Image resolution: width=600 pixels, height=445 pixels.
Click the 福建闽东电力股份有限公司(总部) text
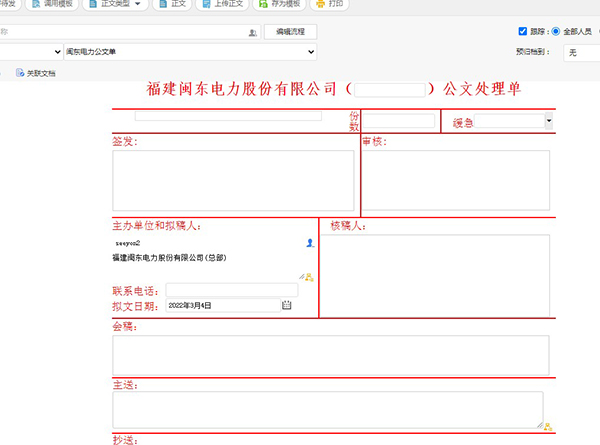169,258
